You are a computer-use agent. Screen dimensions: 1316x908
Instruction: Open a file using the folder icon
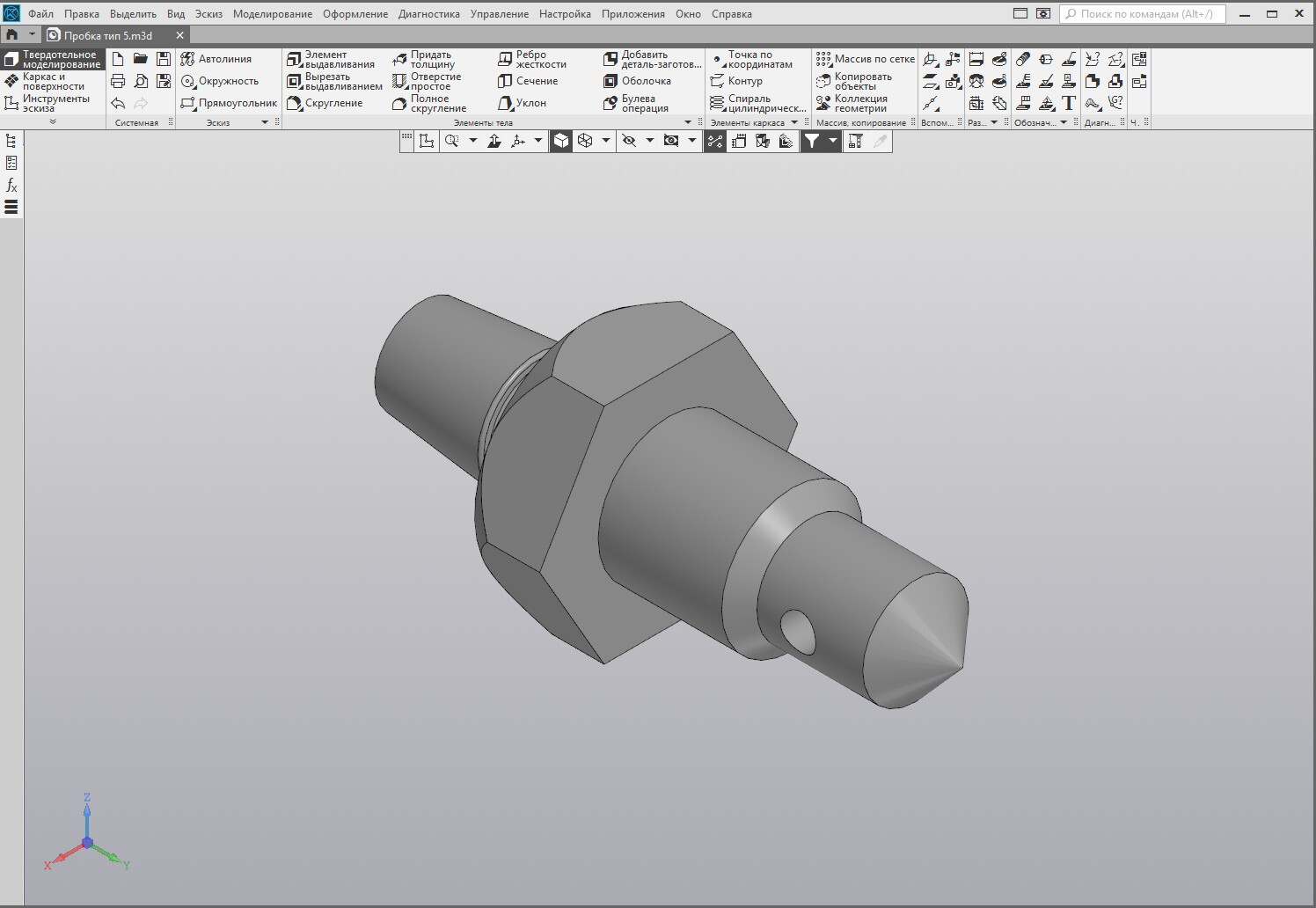pos(141,59)
